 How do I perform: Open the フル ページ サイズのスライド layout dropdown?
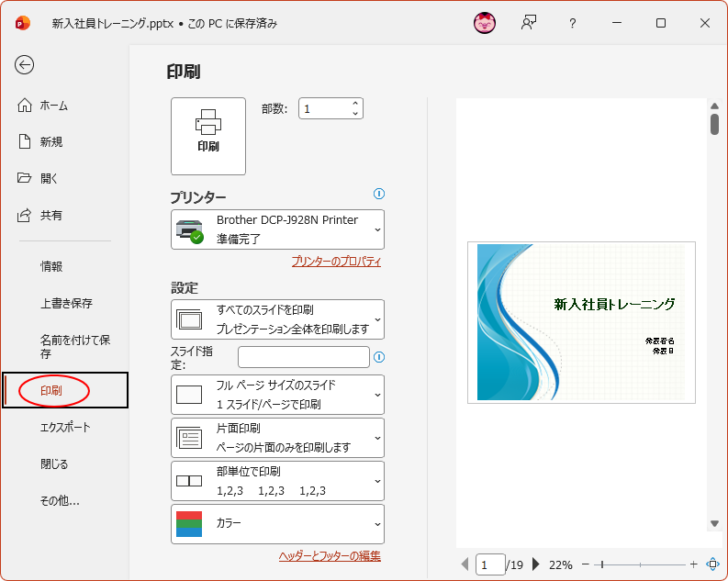[x=278, y=394]
